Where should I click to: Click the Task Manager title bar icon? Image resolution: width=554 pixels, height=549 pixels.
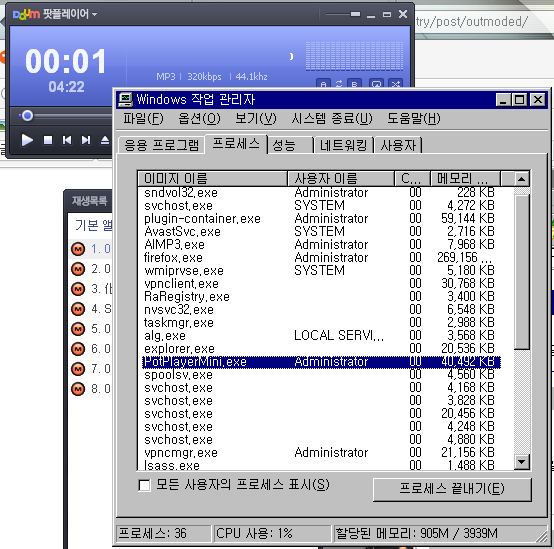tap(125, 100)
